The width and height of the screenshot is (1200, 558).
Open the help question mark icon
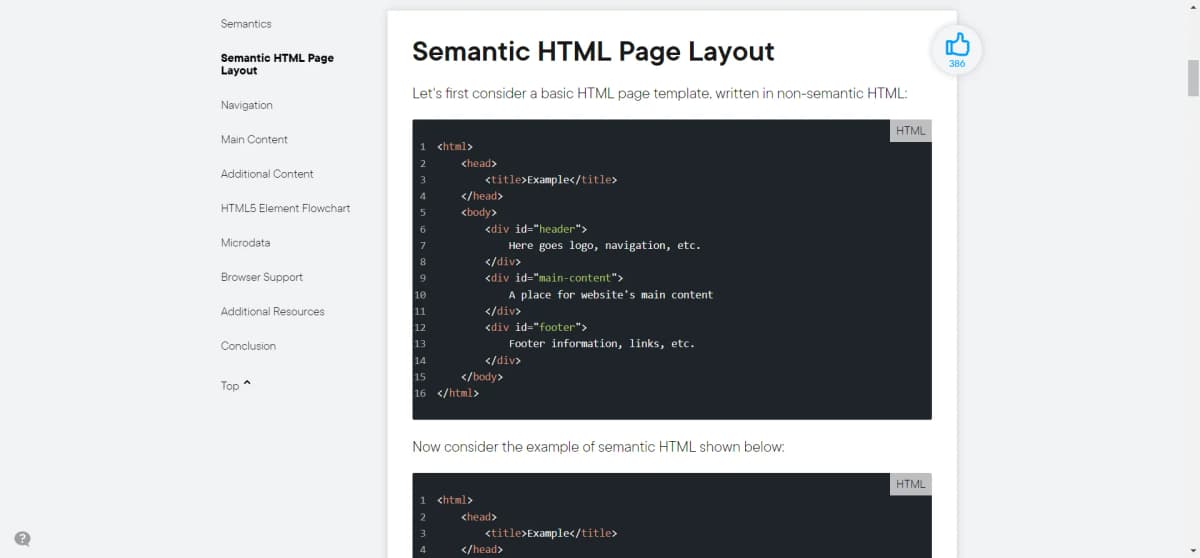pyautogui.click(x=22, y=538)
